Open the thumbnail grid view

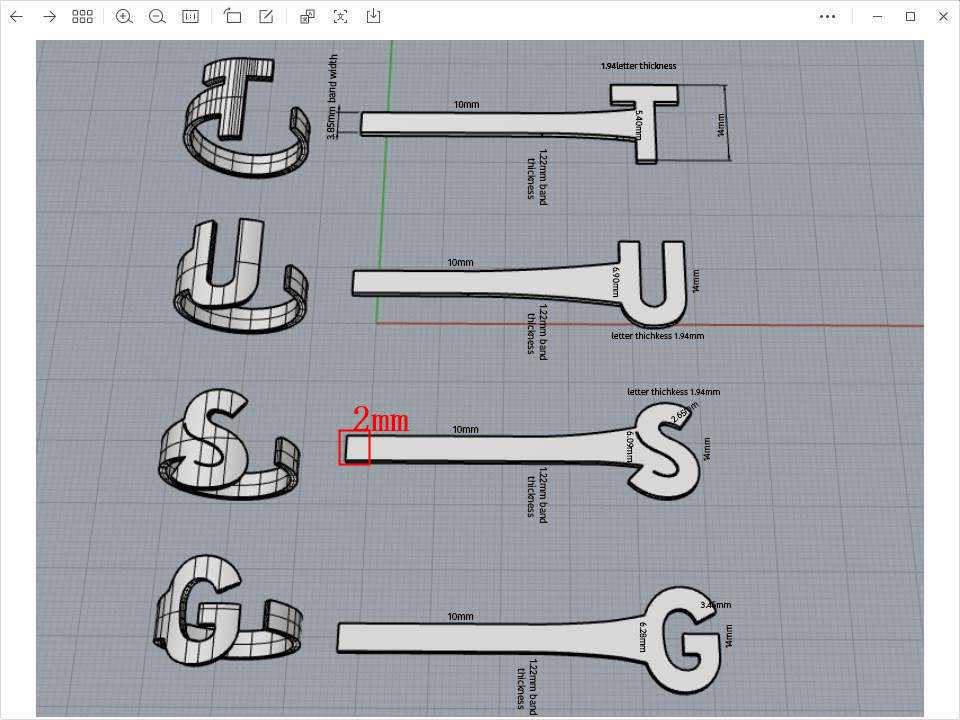pos(82,17)
